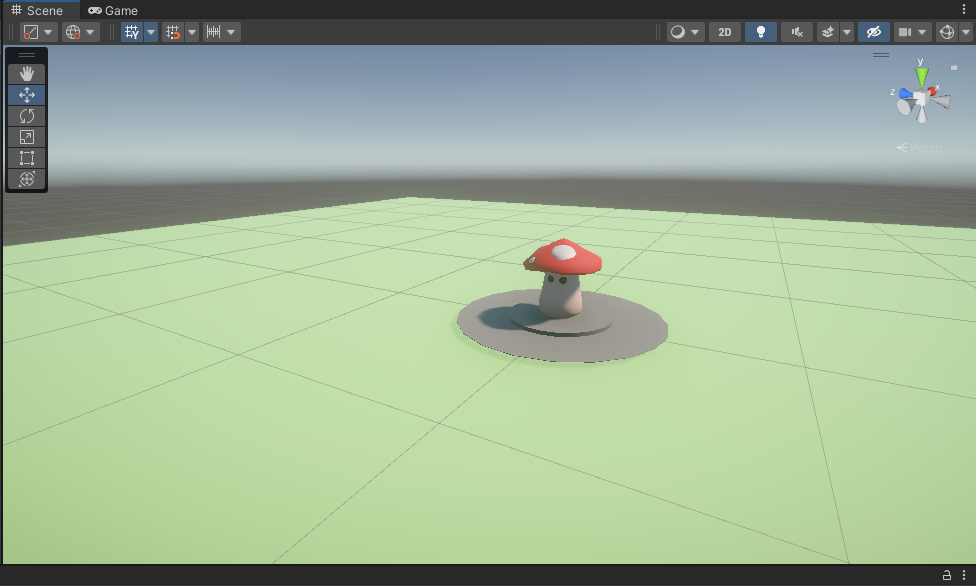
Task: Toggle the Persp projection label
Action: click(919, 148)
